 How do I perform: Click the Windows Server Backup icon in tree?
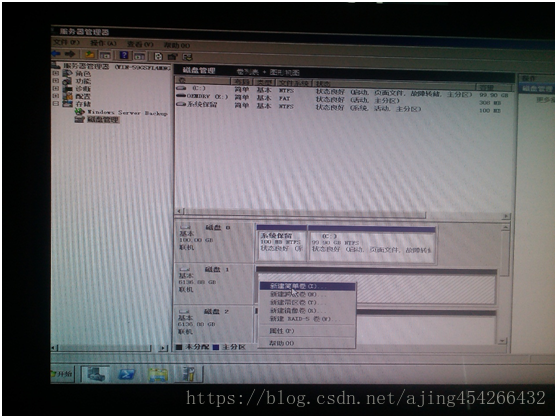[80, 112]
